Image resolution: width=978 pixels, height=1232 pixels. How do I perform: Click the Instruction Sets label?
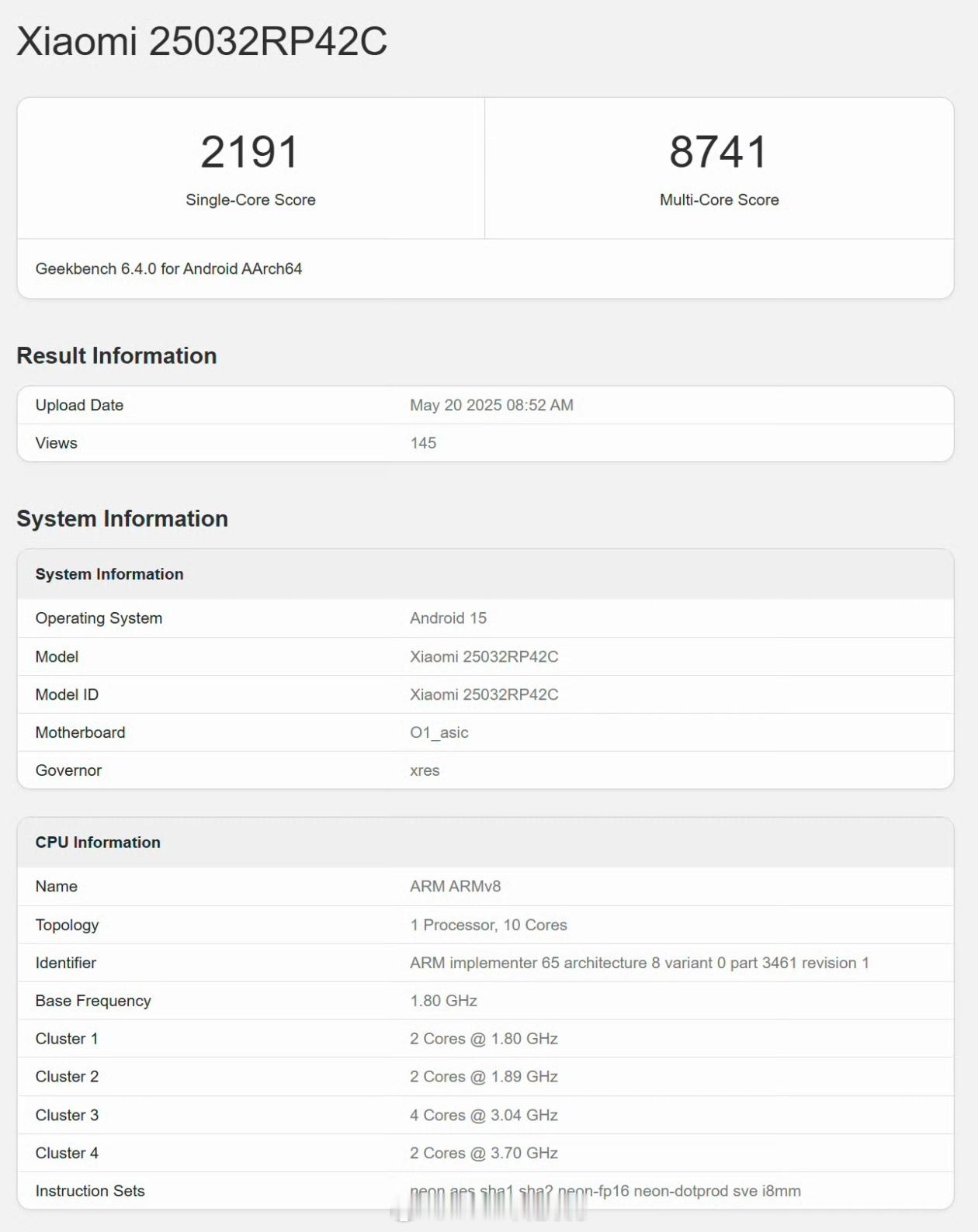90,1191
